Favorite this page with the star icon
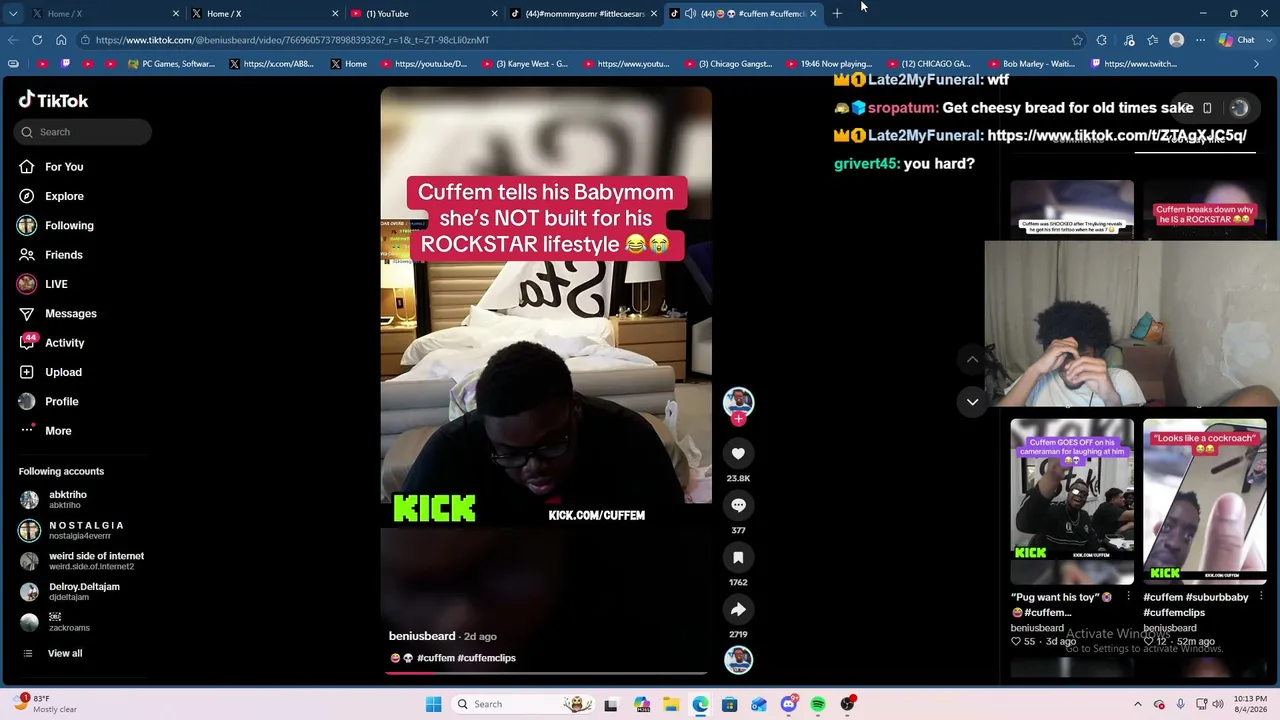The image size is (1280, 720). click(1077, 40)
